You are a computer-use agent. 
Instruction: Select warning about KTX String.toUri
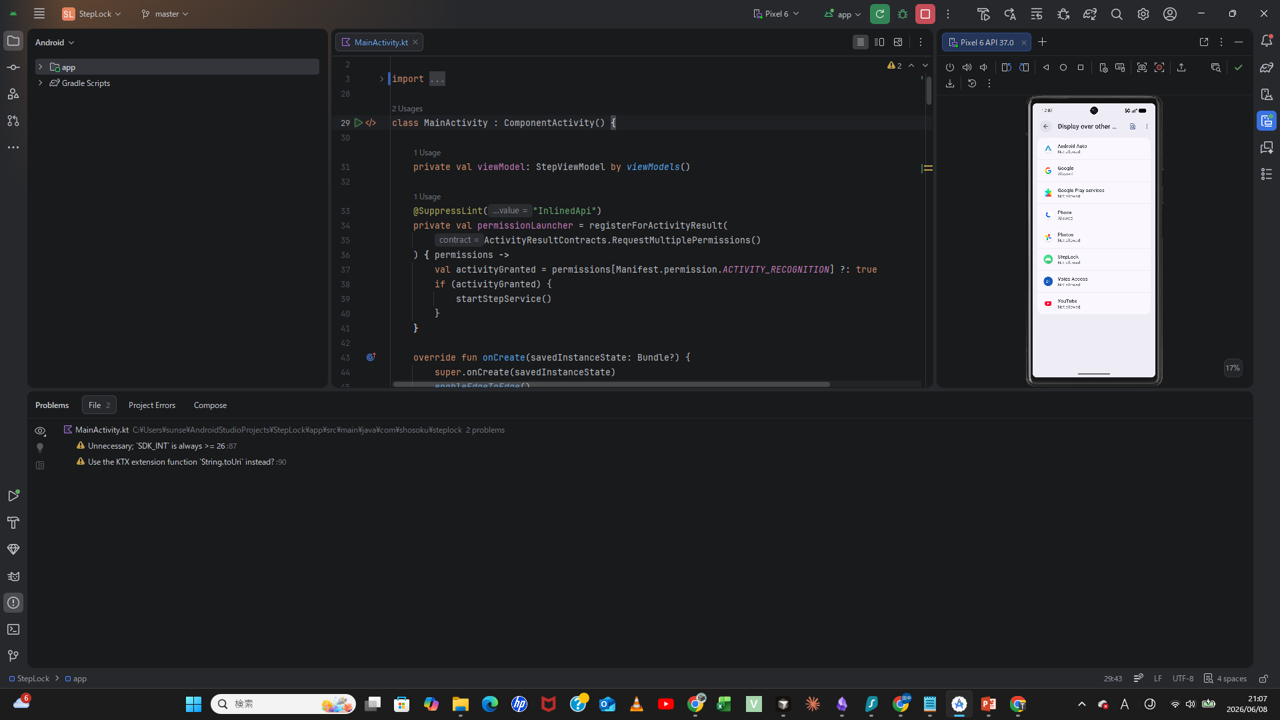click(x=181, y=462)
